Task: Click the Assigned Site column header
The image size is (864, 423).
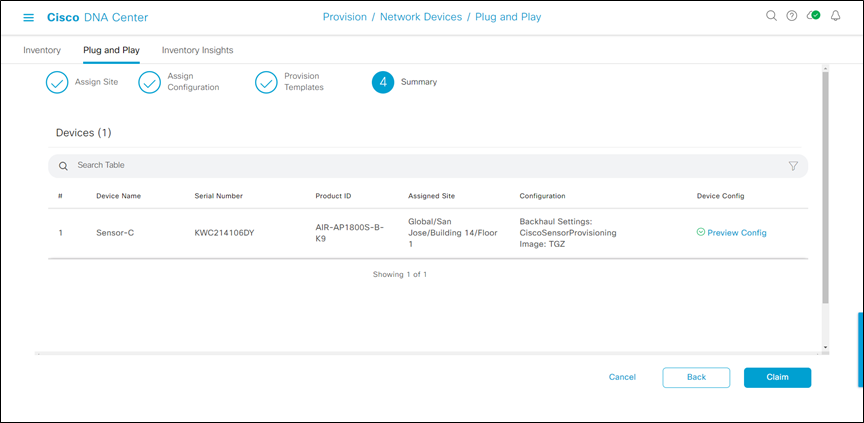Action: (431, 196)
